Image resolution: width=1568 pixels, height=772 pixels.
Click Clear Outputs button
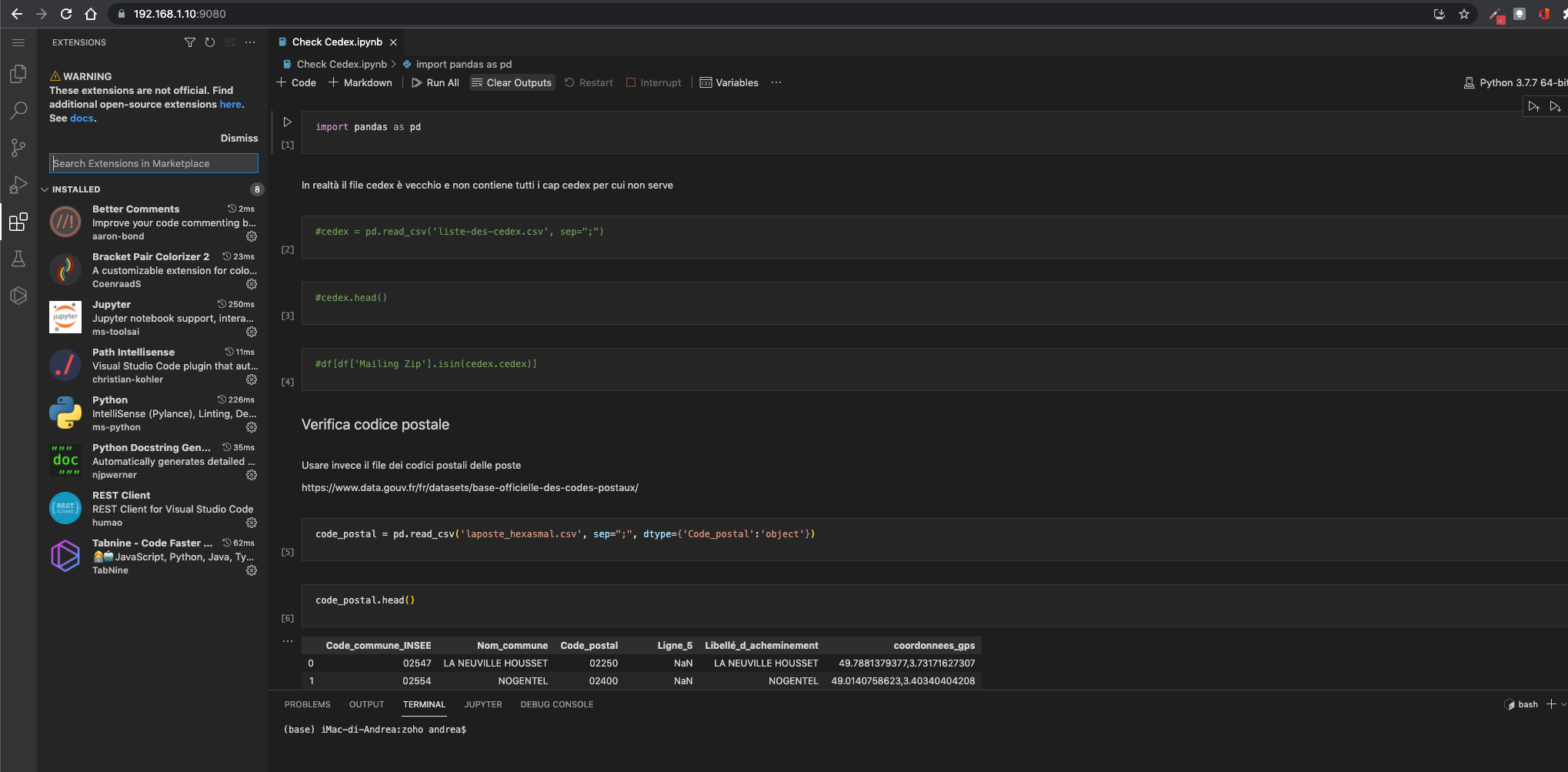tap(512, 82)
